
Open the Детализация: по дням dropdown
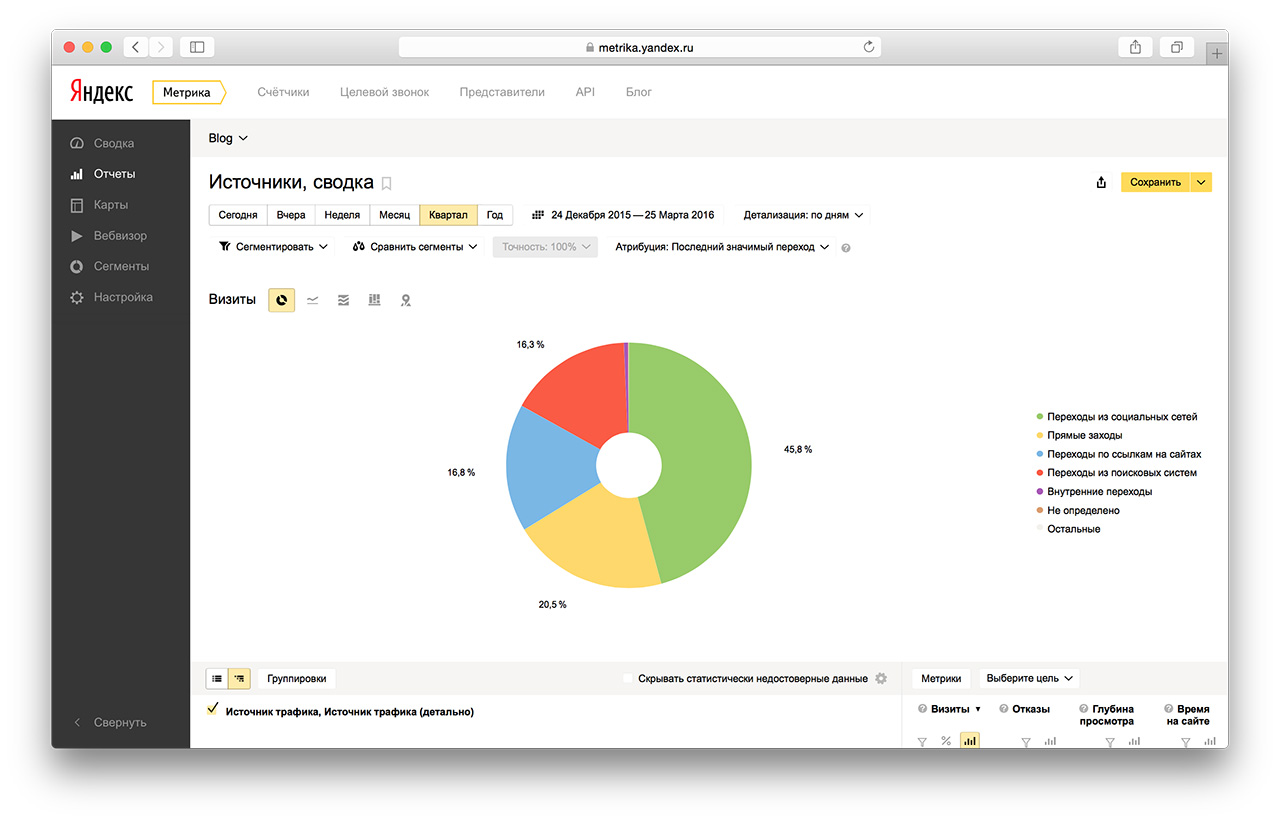coord(803,215)
